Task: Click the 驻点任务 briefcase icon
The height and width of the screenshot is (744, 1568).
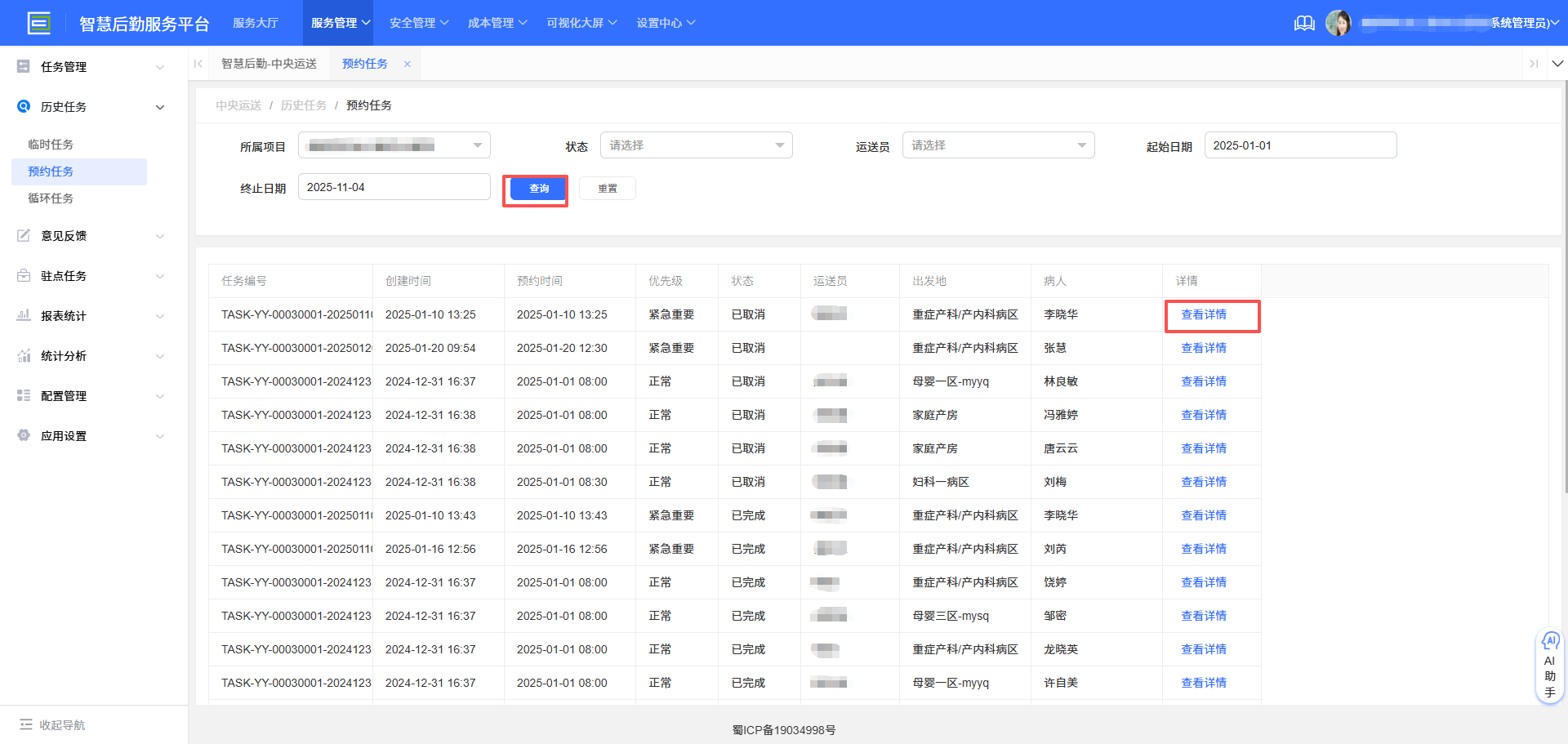Action: (23, 275)
